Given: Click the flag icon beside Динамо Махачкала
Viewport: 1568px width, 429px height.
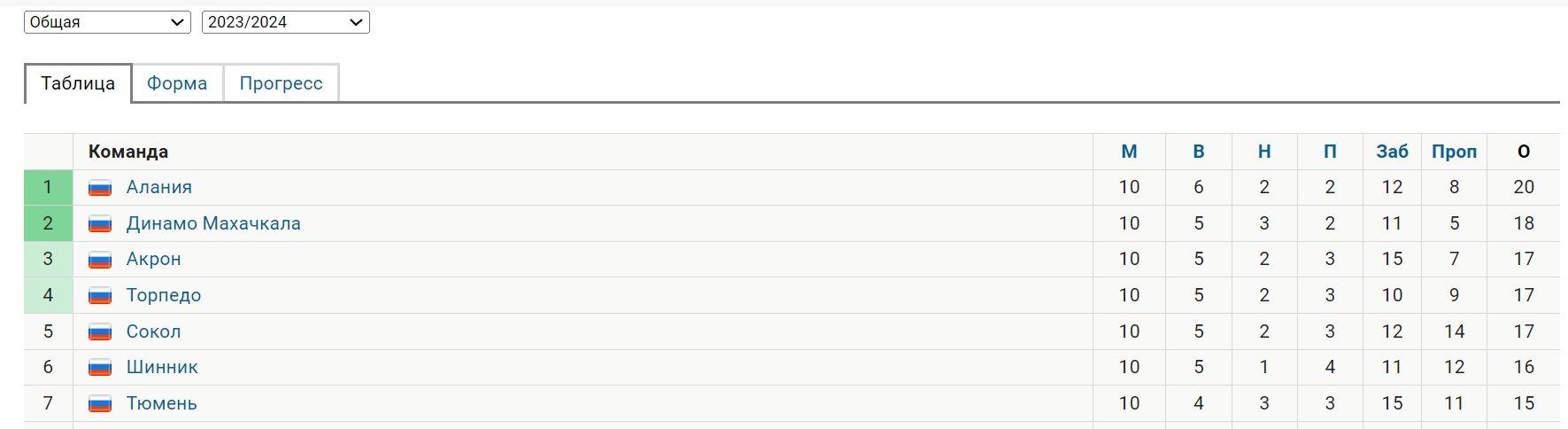Looking at the screenshot, I should [100, 224].
